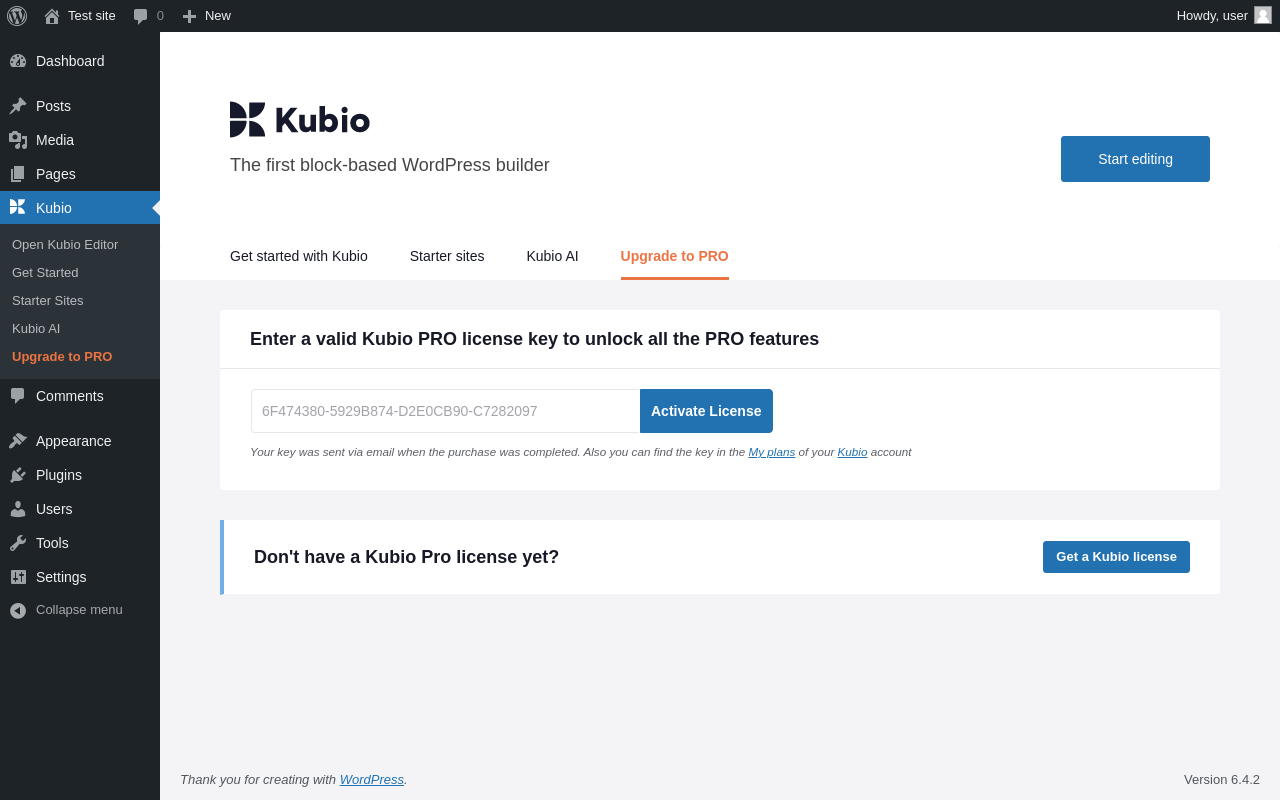Click the user avatar in admin bar
The width and height of the screenshot is (1280, 800).
(x=1263, y=15)
